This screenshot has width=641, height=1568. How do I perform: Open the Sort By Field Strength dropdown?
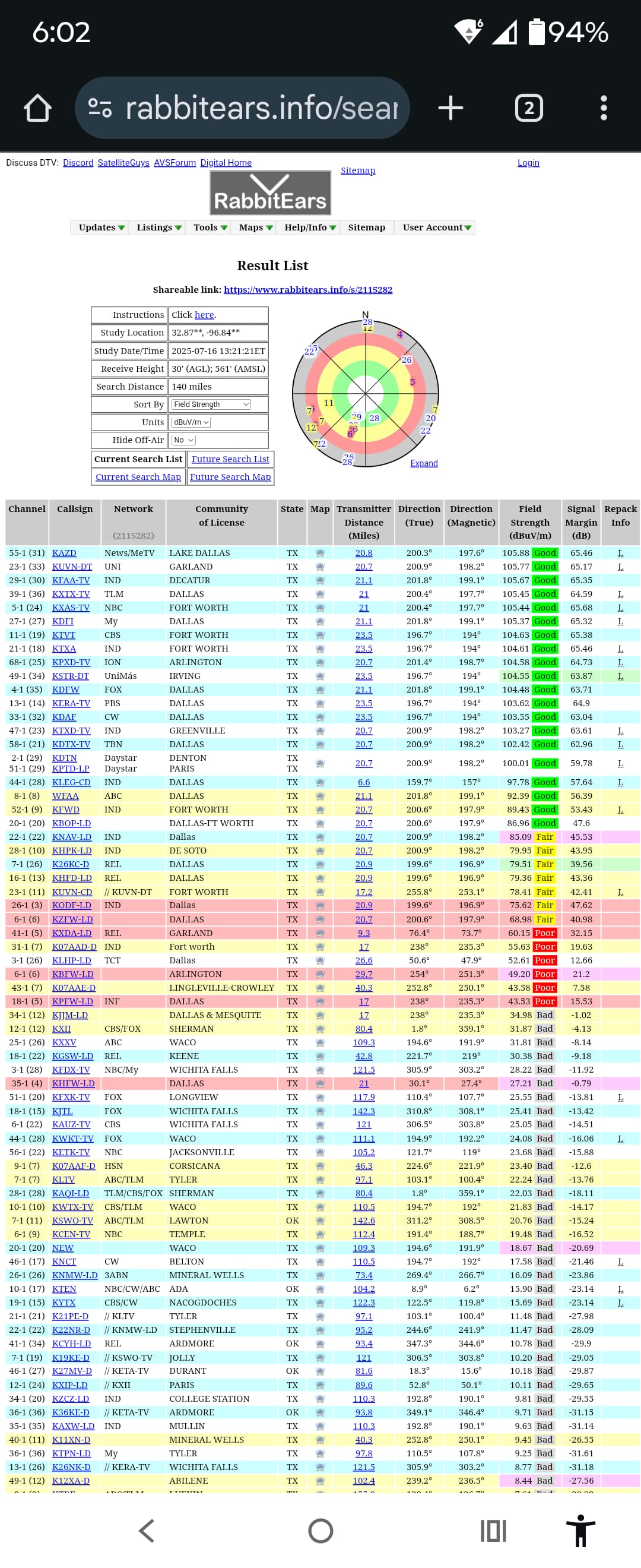coord(211,404)
